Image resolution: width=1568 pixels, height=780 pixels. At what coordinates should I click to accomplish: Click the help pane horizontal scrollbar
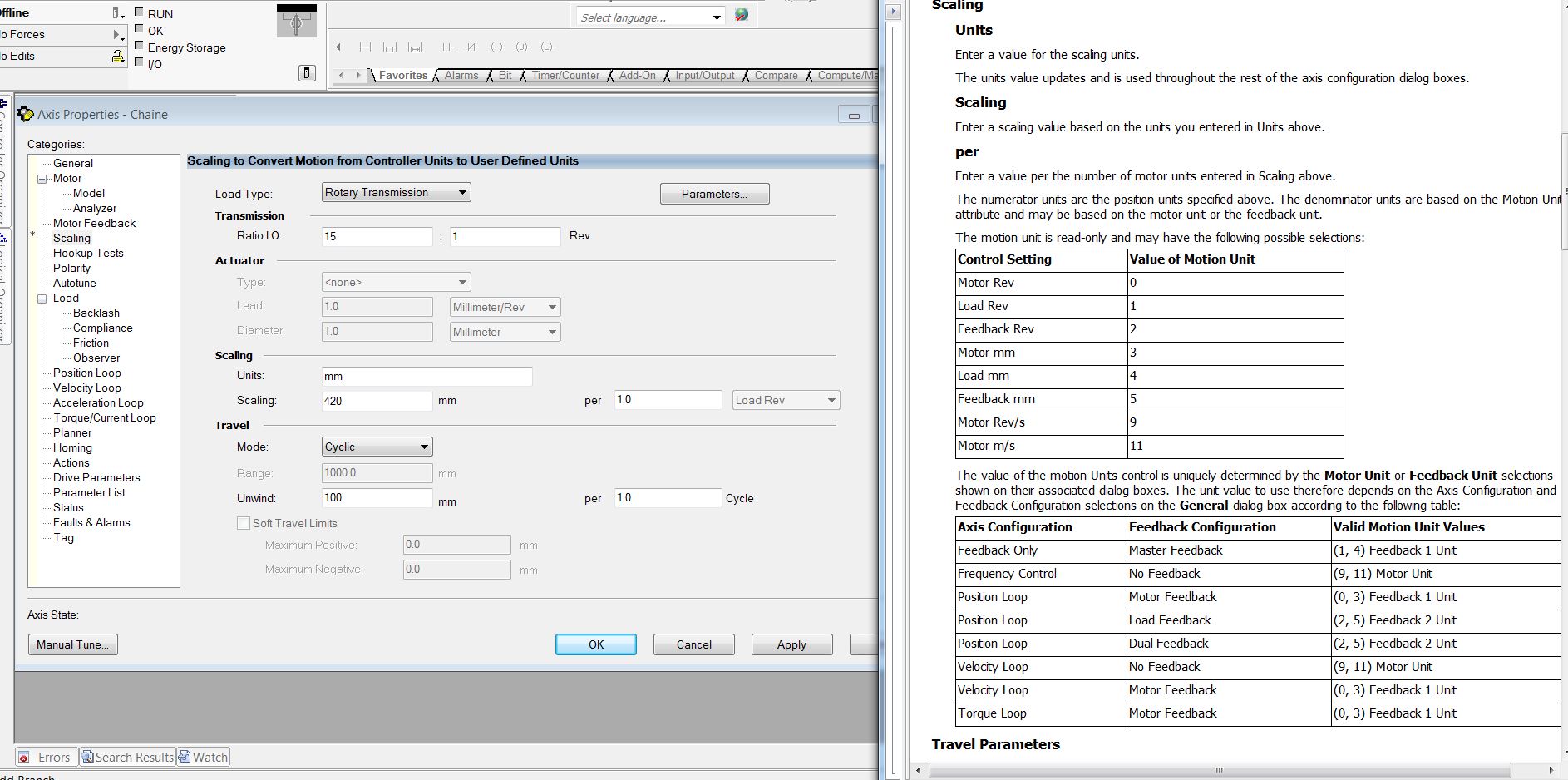(x=1219, y=770)
